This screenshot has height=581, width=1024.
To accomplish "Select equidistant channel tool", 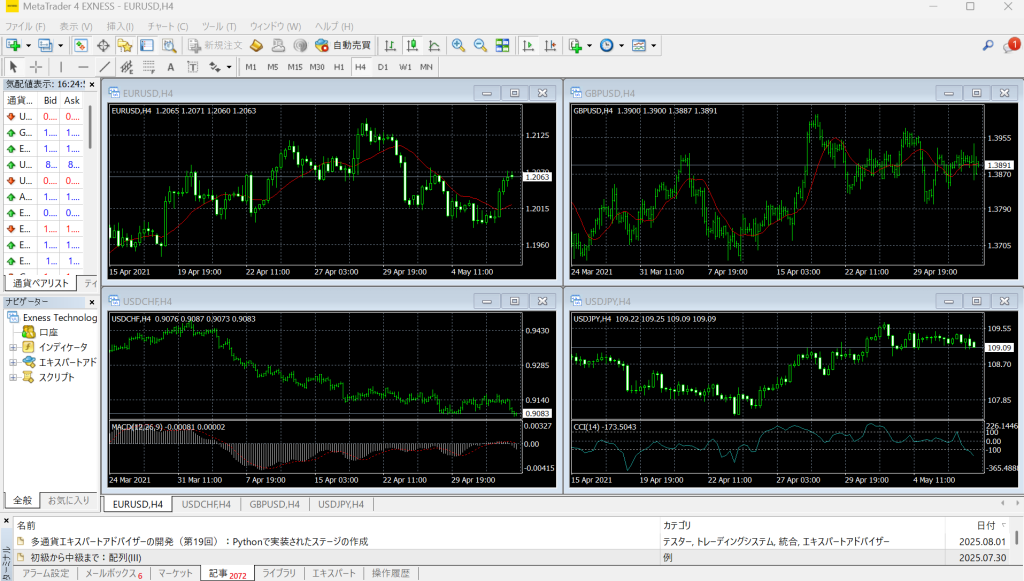I will point(127,67).
